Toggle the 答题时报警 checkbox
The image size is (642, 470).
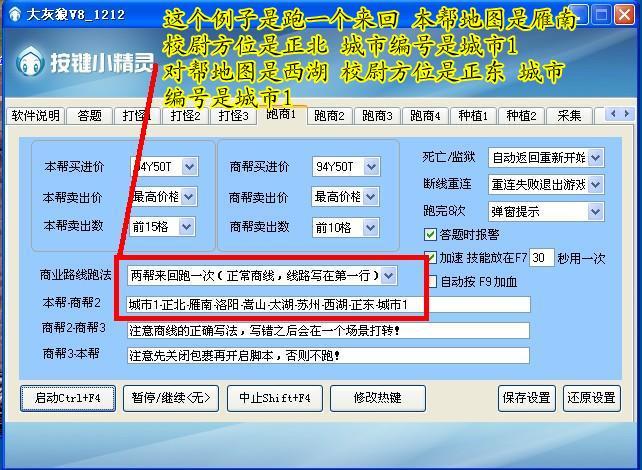[x=430, y=235]
